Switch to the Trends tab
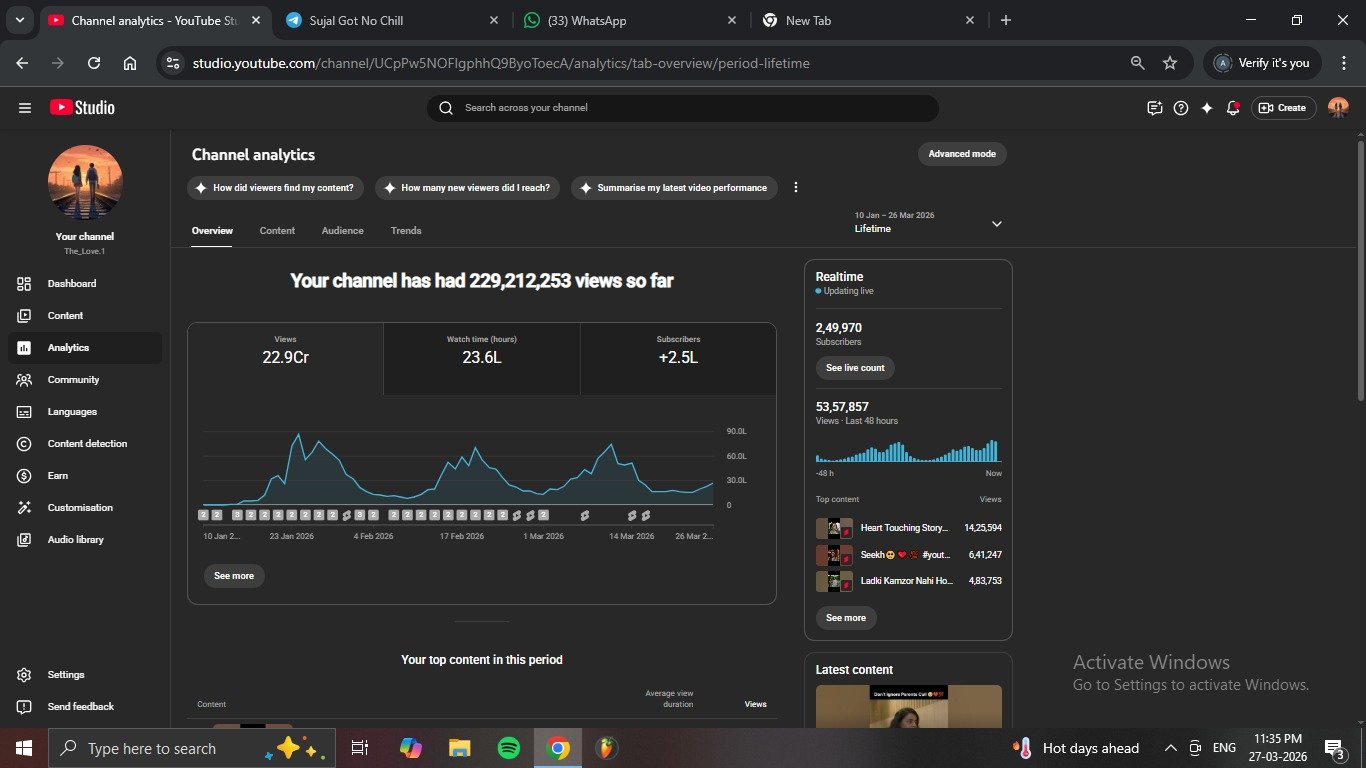Viewport: 1366px width, 768px height. pyautogui.click(x=406, y=231)
